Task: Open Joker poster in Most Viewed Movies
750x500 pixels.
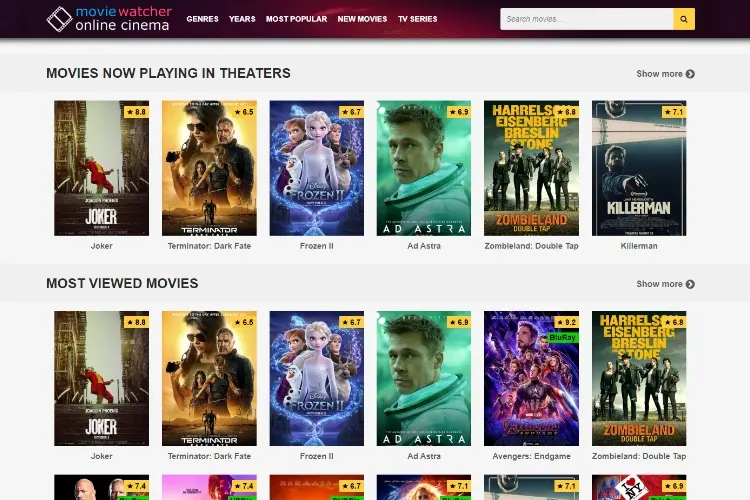Action: [101, 378]
